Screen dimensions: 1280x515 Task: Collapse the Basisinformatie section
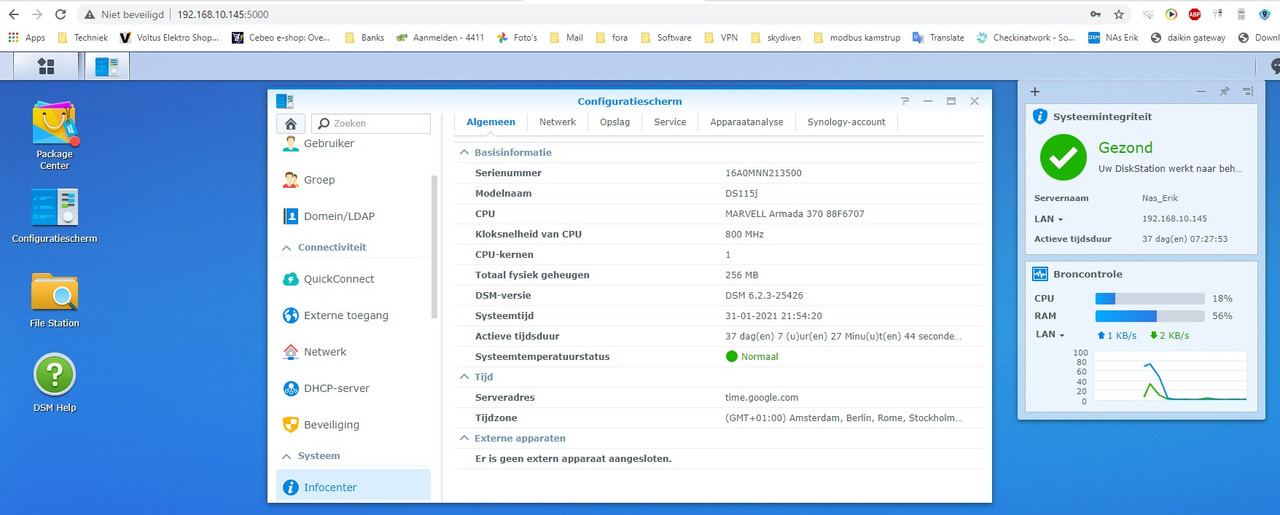[x=464, y=153]
